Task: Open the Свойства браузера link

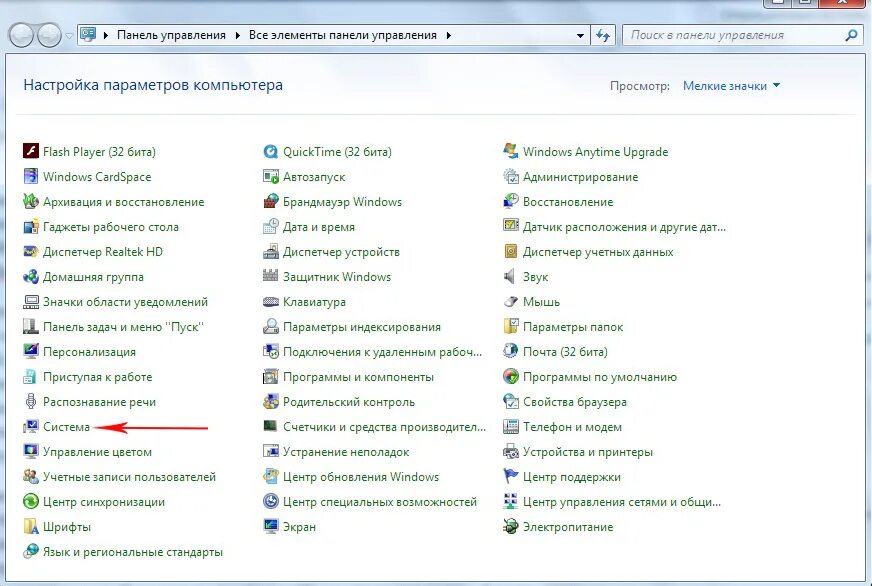Action: 574,402
